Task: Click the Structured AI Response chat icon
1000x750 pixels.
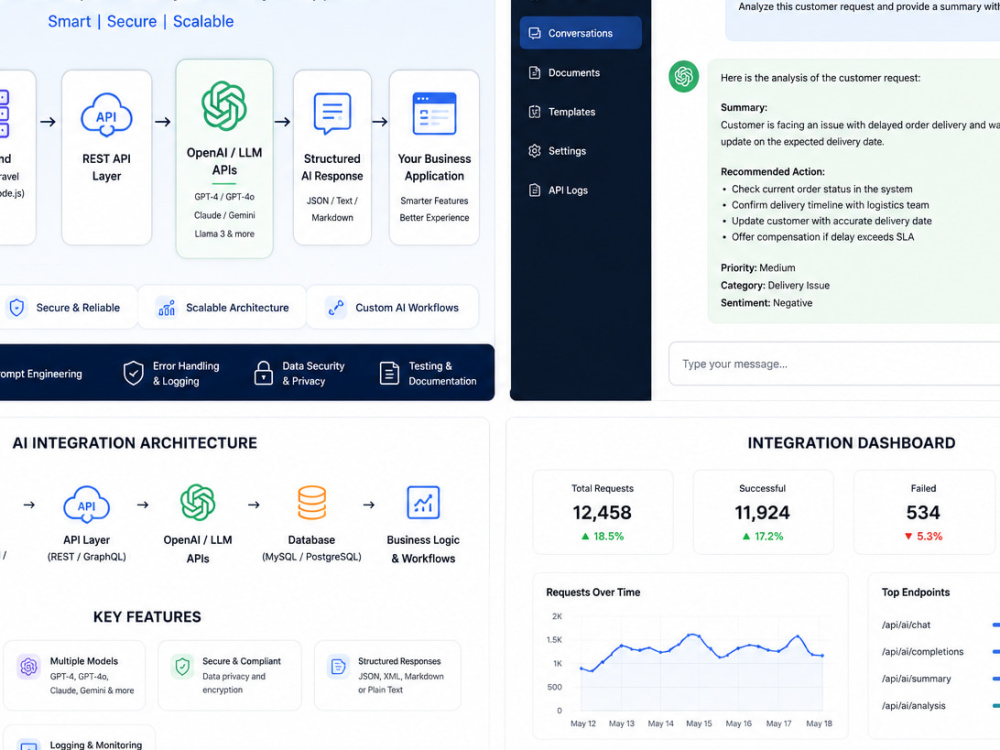Action: [332, 114]
